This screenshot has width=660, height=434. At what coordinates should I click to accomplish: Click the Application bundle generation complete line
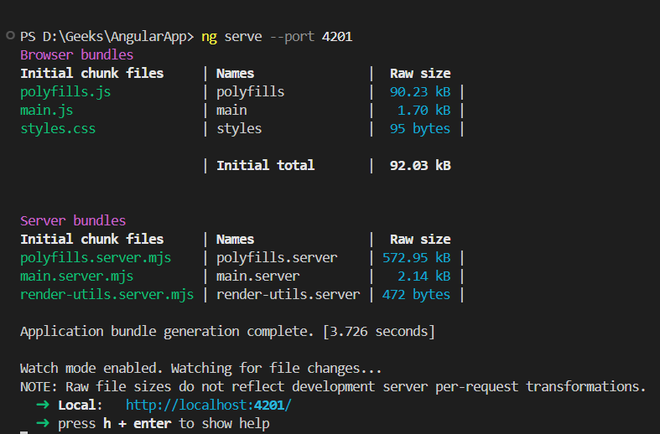click(x=227, y=330)
